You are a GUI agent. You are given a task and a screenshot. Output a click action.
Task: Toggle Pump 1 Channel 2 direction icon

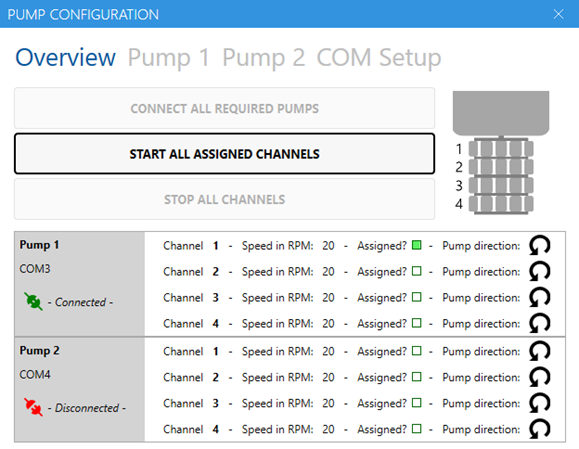pyautogui.click(x=539, y=271)
